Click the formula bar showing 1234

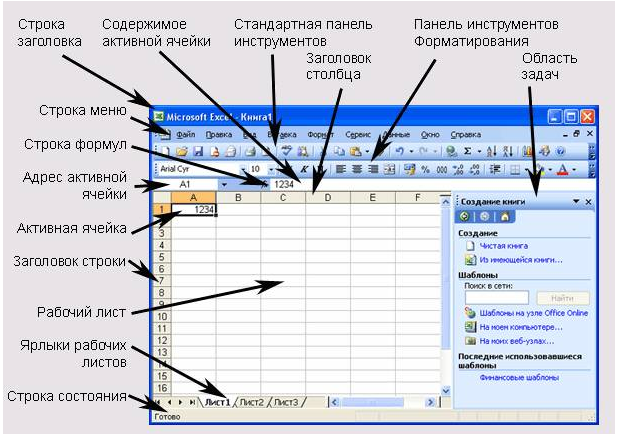click(432, 184)
